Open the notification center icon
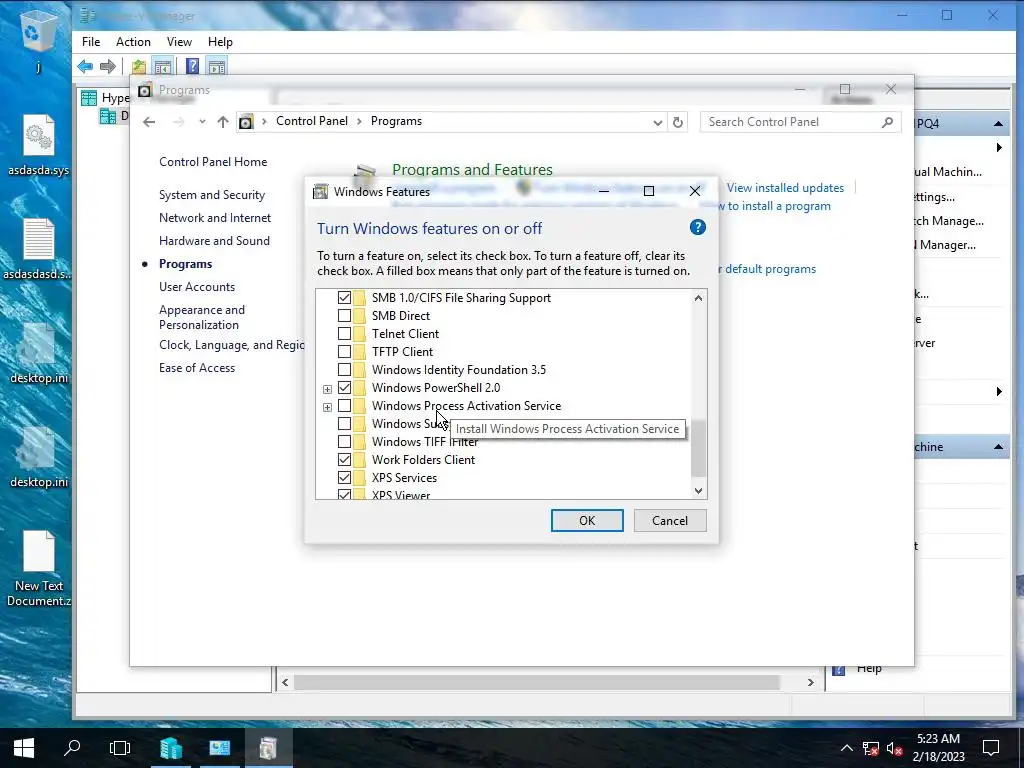 991,748
